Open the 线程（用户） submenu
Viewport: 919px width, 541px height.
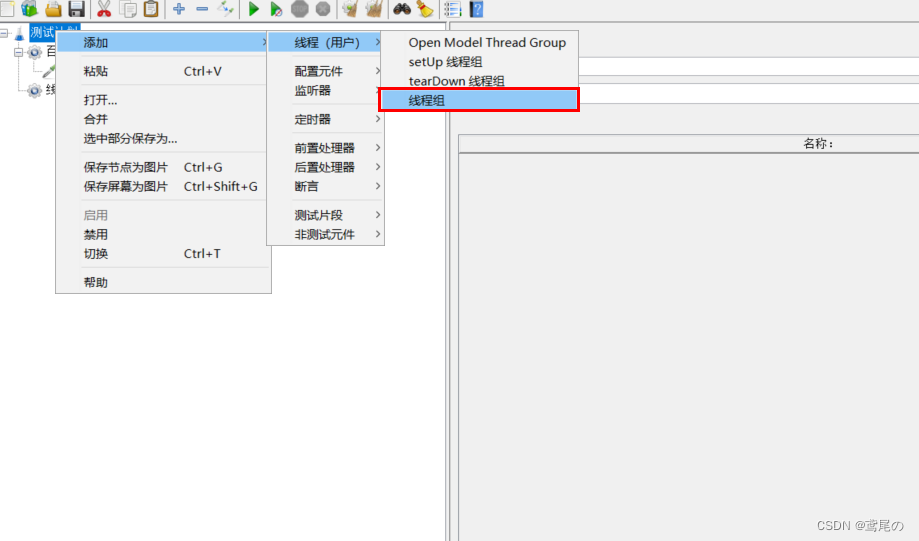click(x=325, y=42)
